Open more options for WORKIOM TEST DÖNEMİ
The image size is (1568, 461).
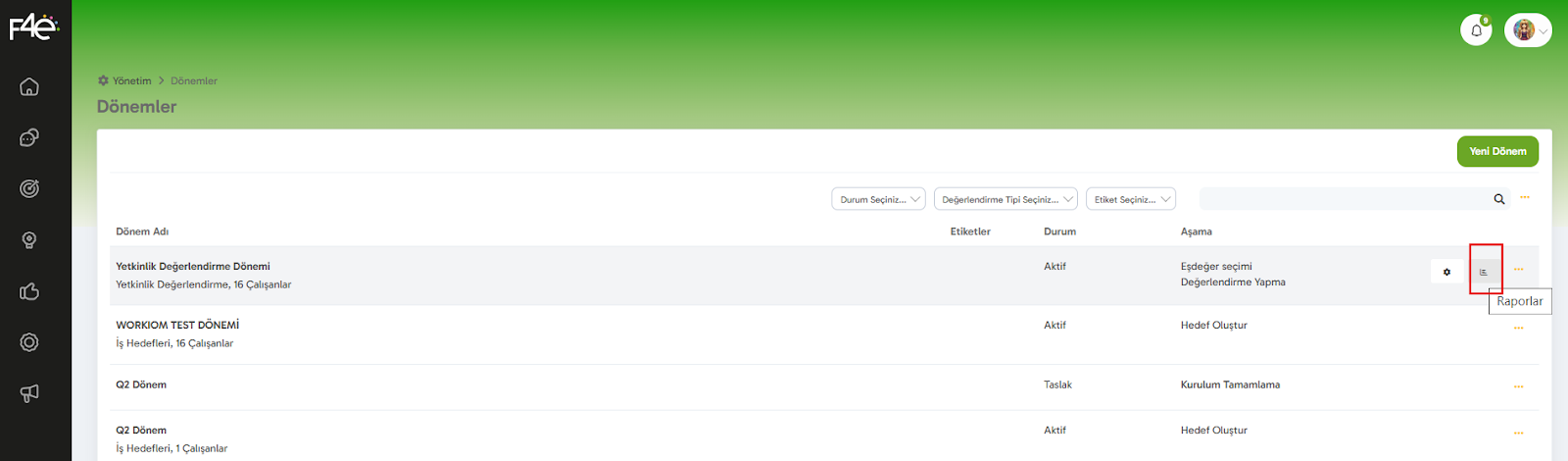[1518, 328]
